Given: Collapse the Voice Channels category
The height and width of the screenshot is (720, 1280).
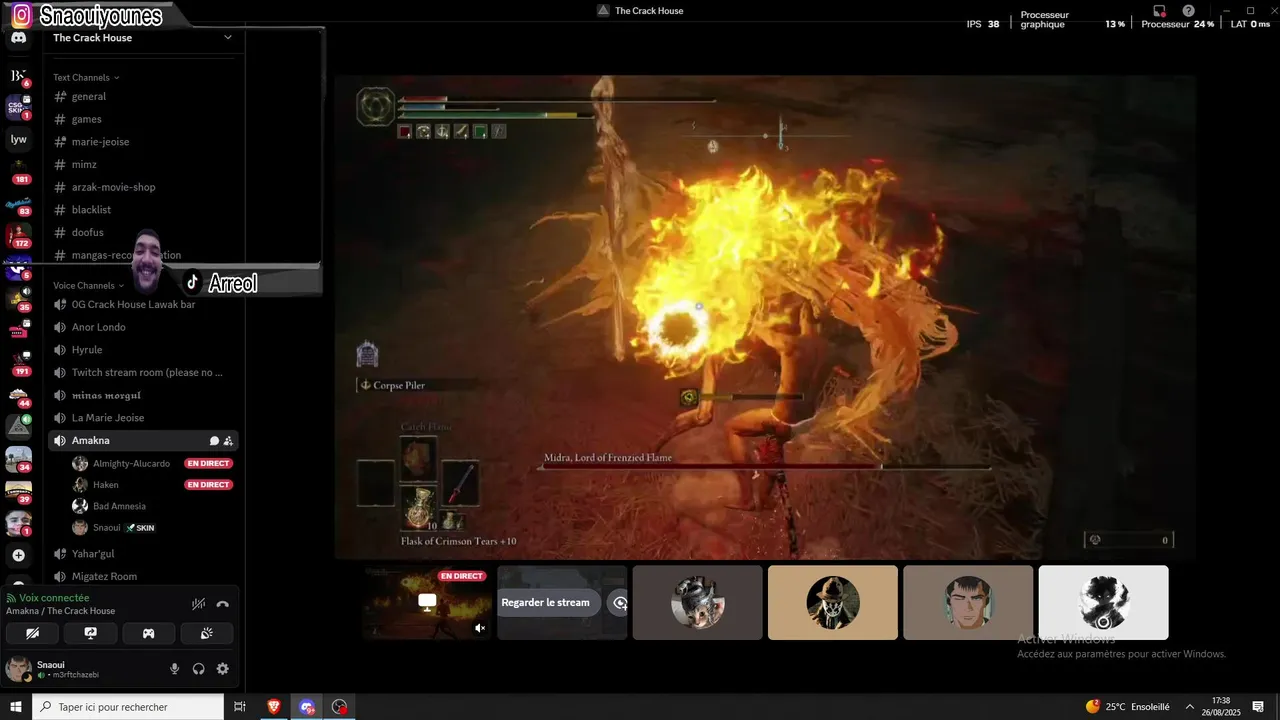Looking at the screenshot, I should (89, 285).
